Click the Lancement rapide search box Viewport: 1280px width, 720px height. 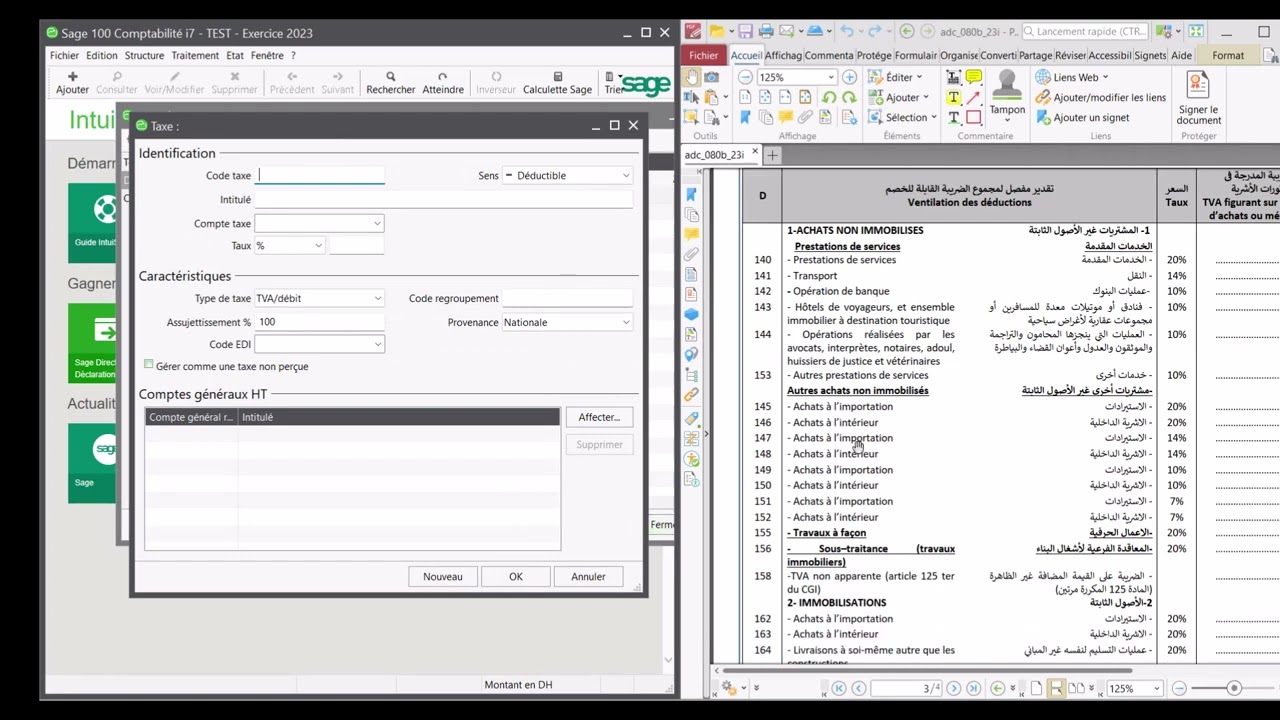(x=1084, y=32)
